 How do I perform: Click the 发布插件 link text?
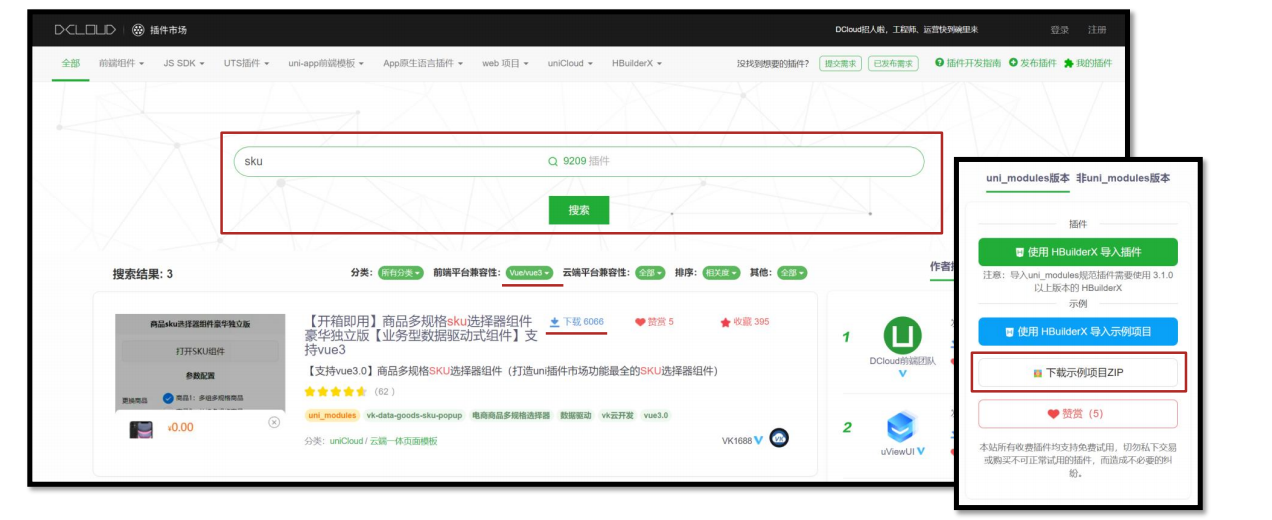click(1038, 63)
